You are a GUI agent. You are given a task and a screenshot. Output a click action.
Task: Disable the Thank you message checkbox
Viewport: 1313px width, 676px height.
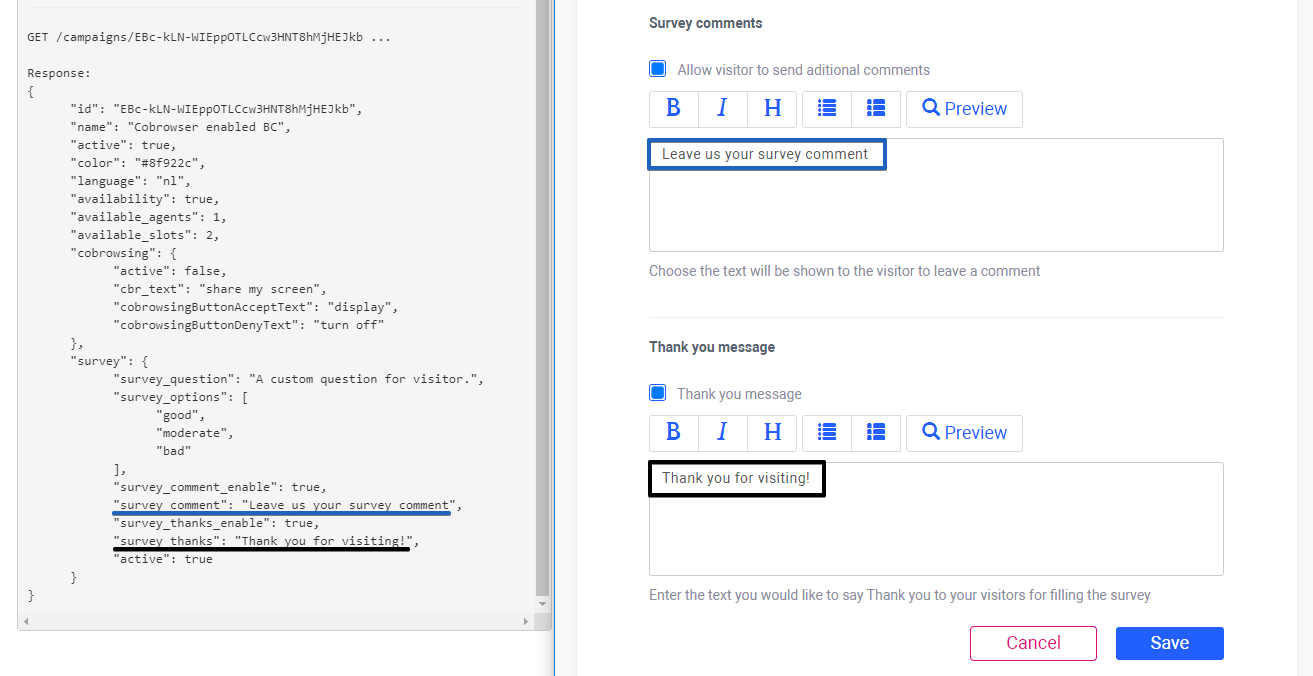pyautogui.click(x=657, y=392)
